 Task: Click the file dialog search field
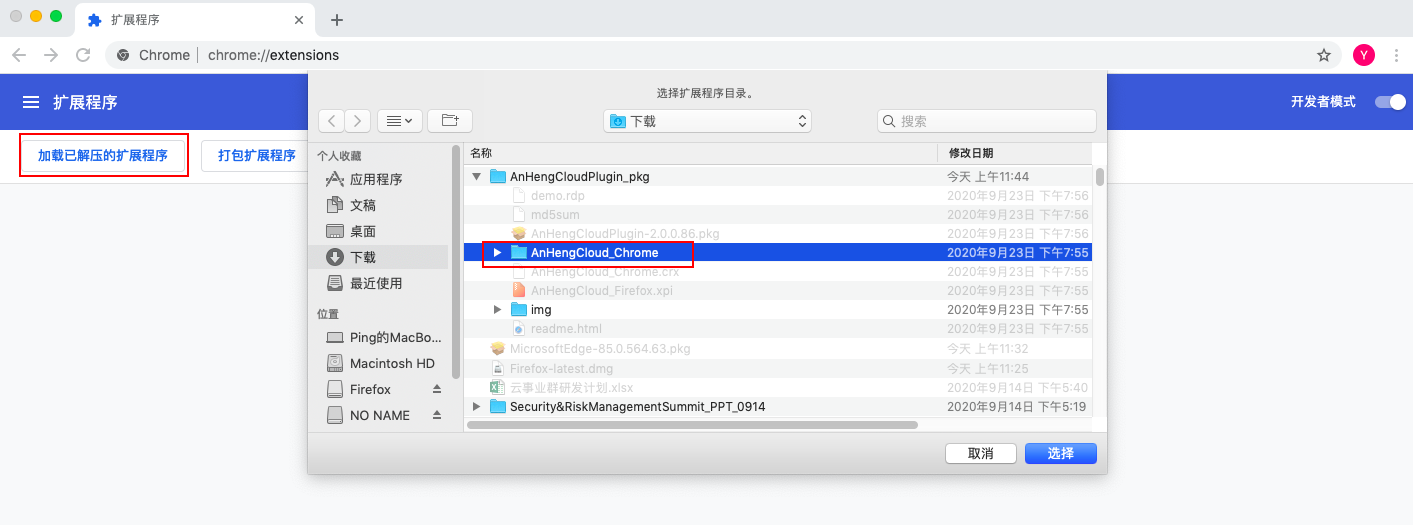tap(987, 121)
